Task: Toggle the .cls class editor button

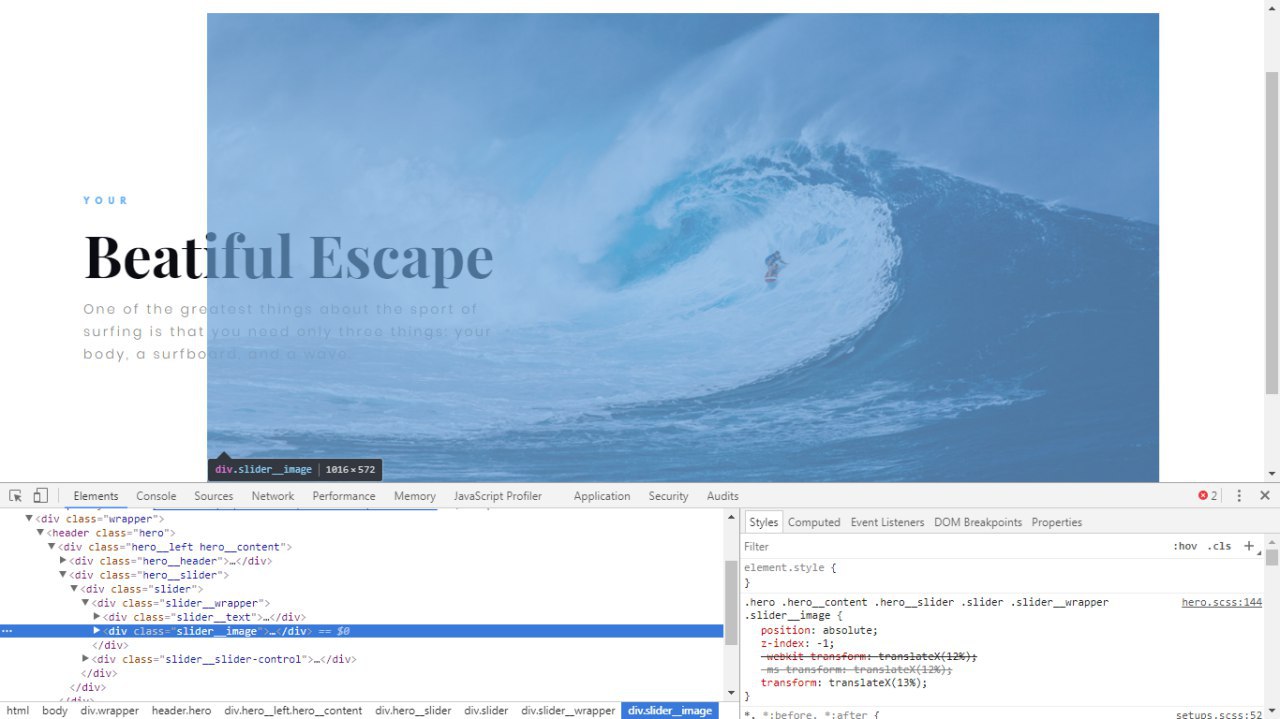Action: (1219, 546)
